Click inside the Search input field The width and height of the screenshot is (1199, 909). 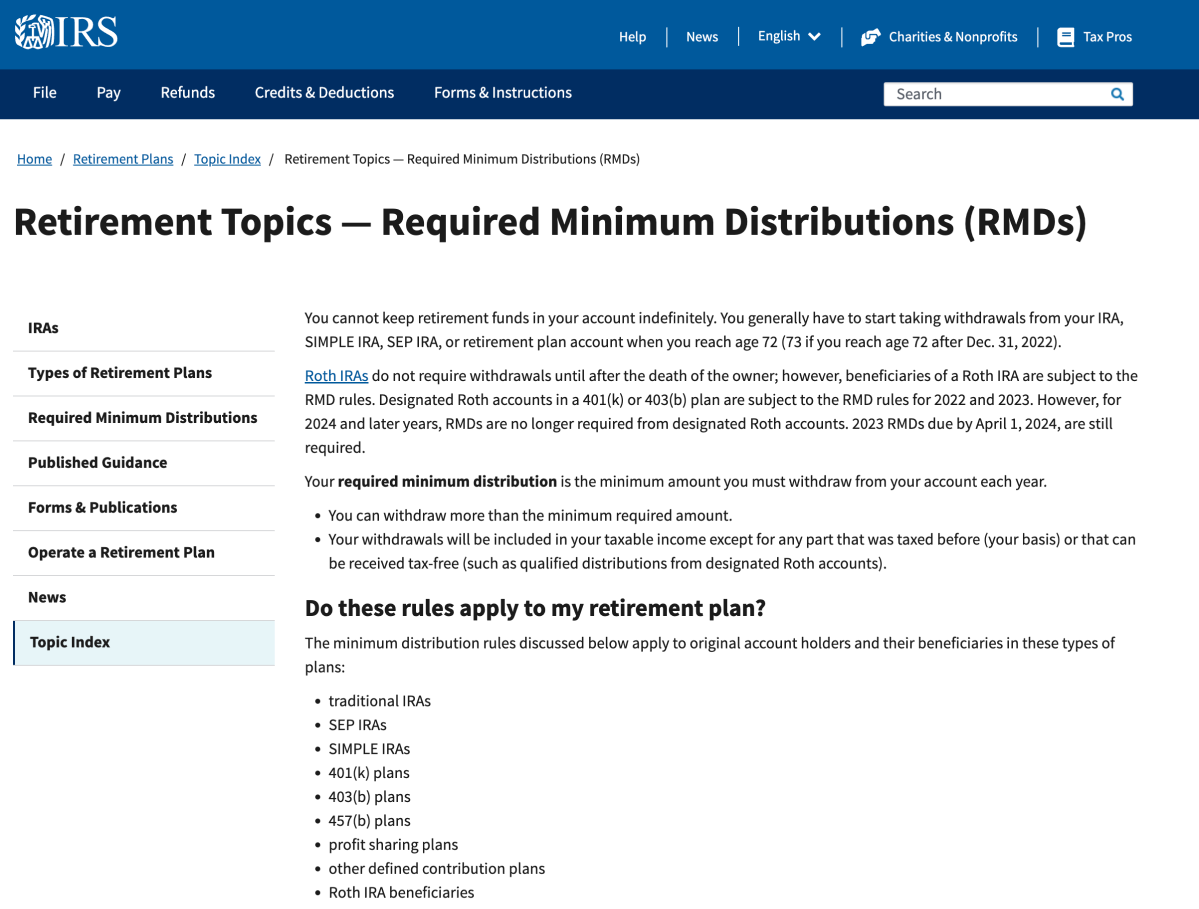pyautogui.click(x=995, y=94)
